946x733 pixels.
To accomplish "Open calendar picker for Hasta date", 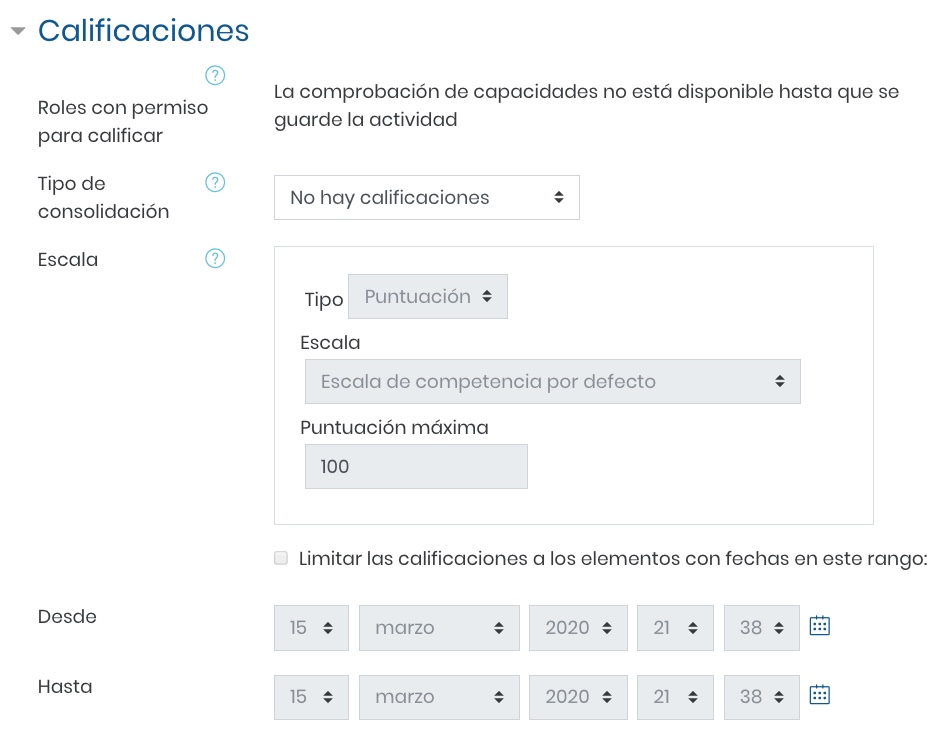I will [819, 695].
